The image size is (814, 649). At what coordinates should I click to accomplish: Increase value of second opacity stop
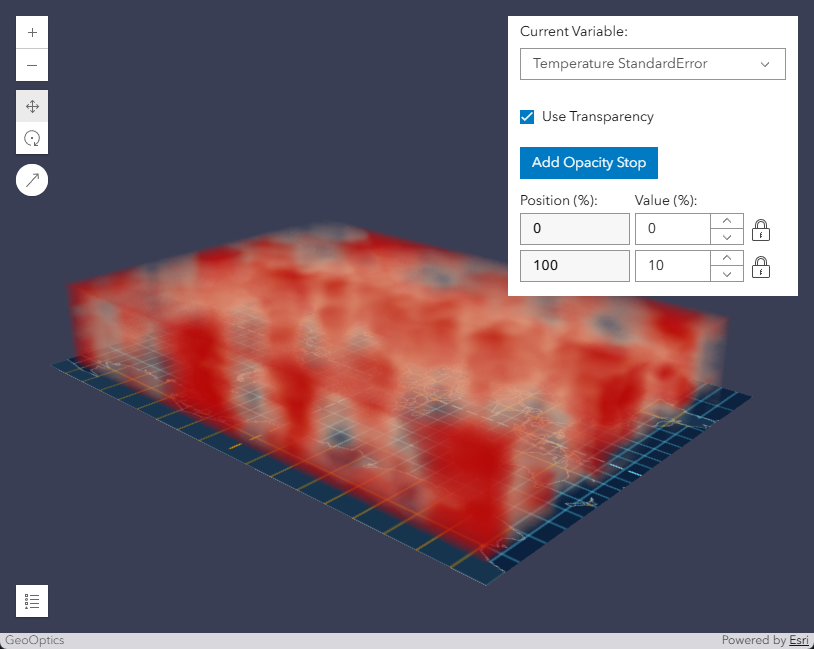pyautogui.click(x=727, y=258)
